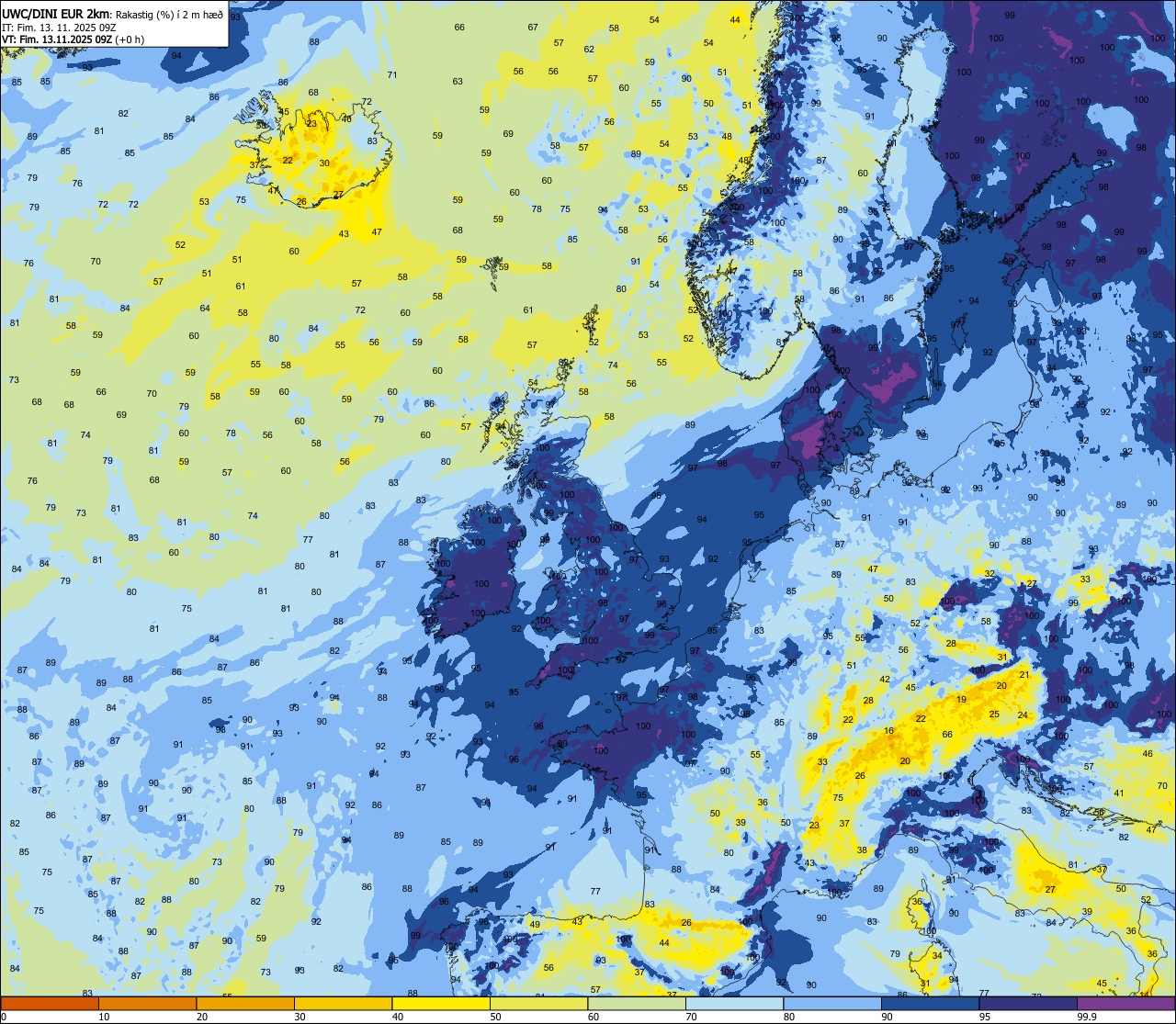The width and height of the screenshot is (1176, 1024).
Task: Click the "50" legend scale label
Action: coord(495,1017)
